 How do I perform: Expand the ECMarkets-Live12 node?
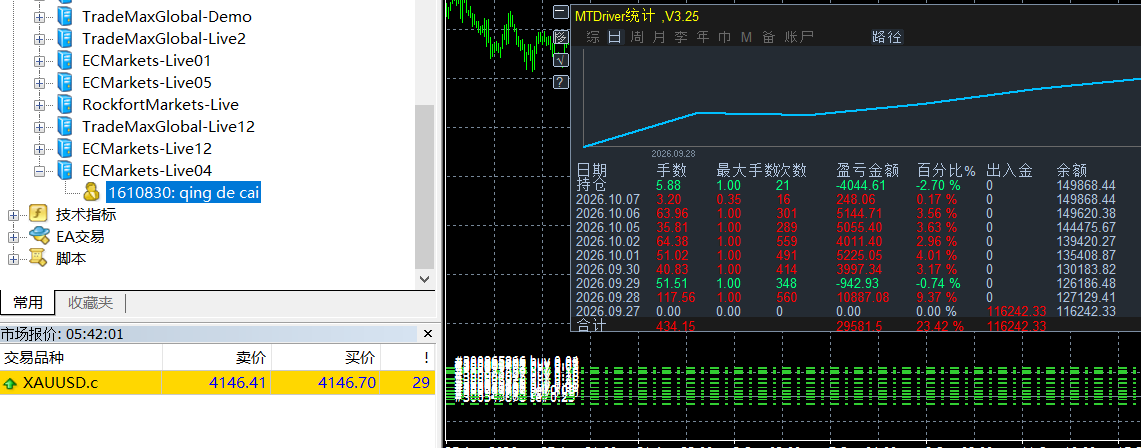point(39,149)
